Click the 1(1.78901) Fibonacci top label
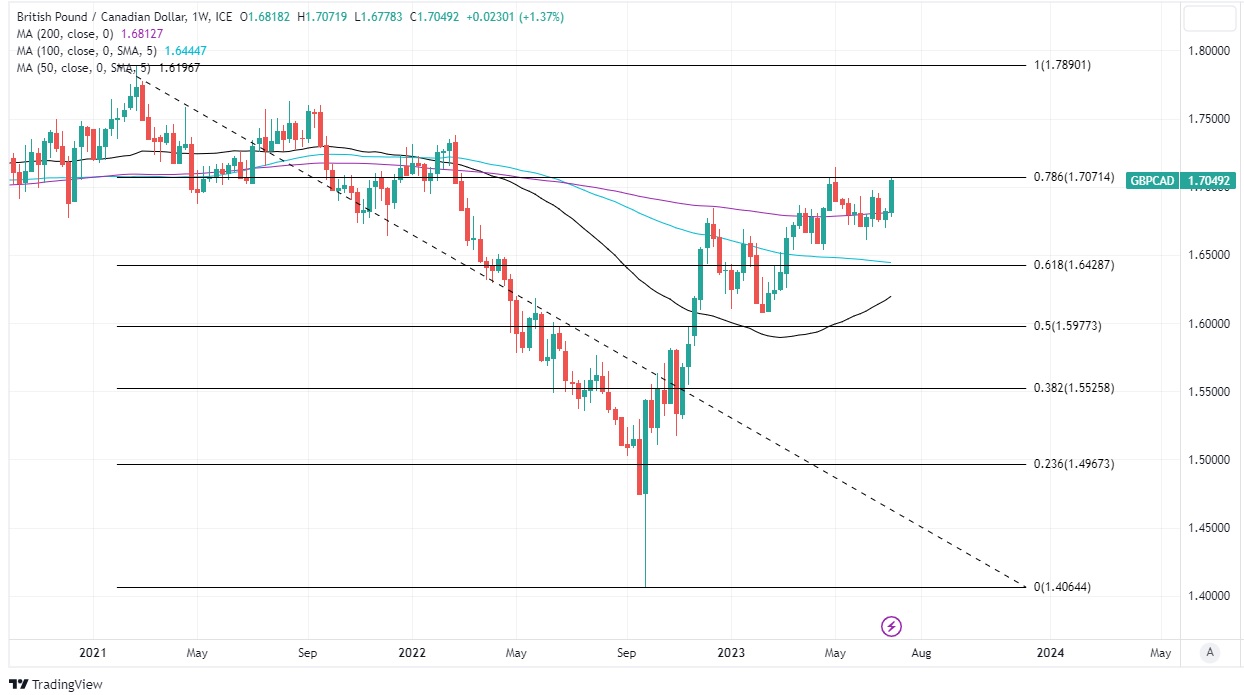The height and width of the screenshot is (695, 1244). (1062, 65)
